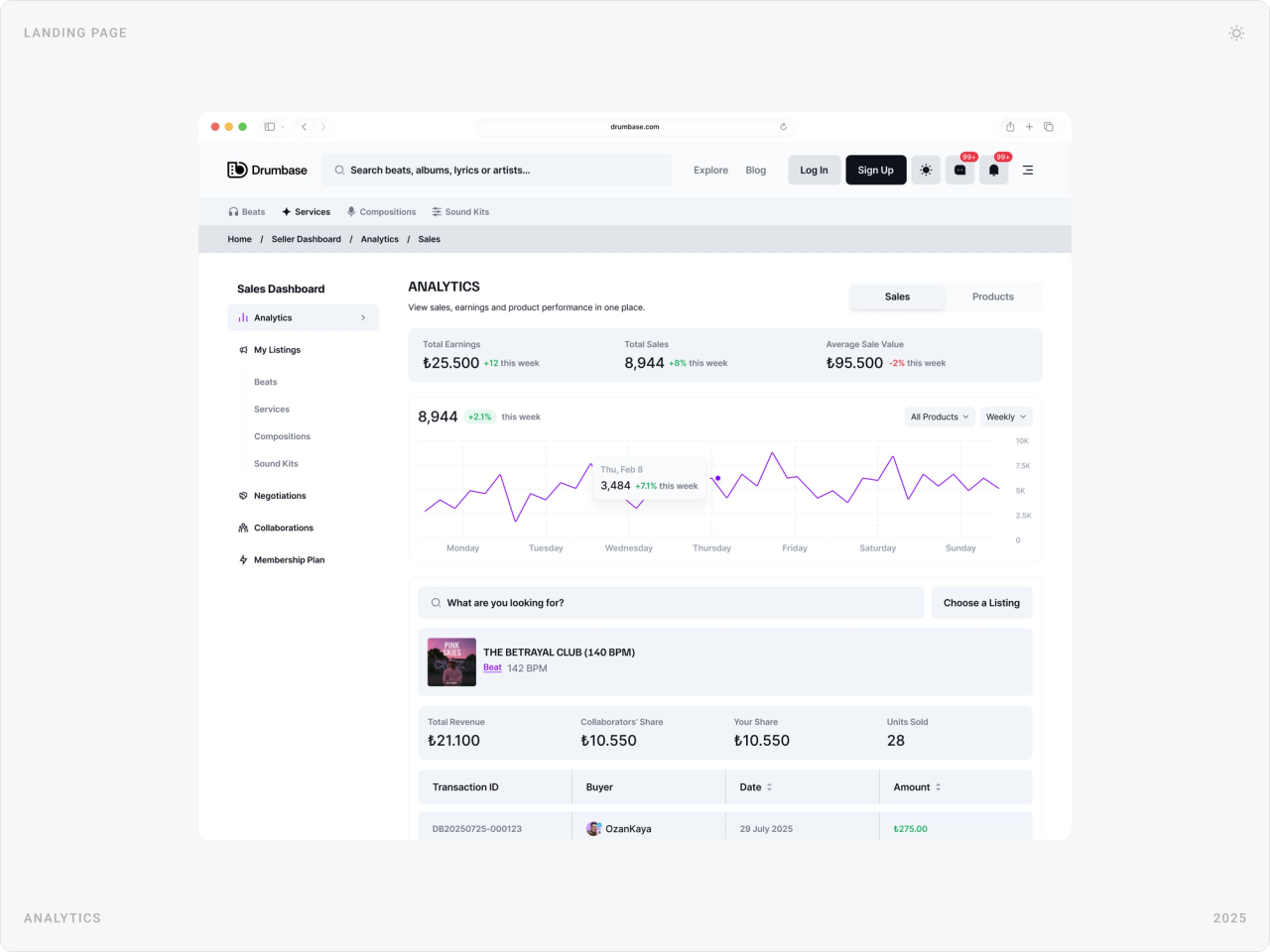Switch the analytics view to Sales
Image resolution: width=1270 pixels, height=952 pixels.
click(897, 297)
